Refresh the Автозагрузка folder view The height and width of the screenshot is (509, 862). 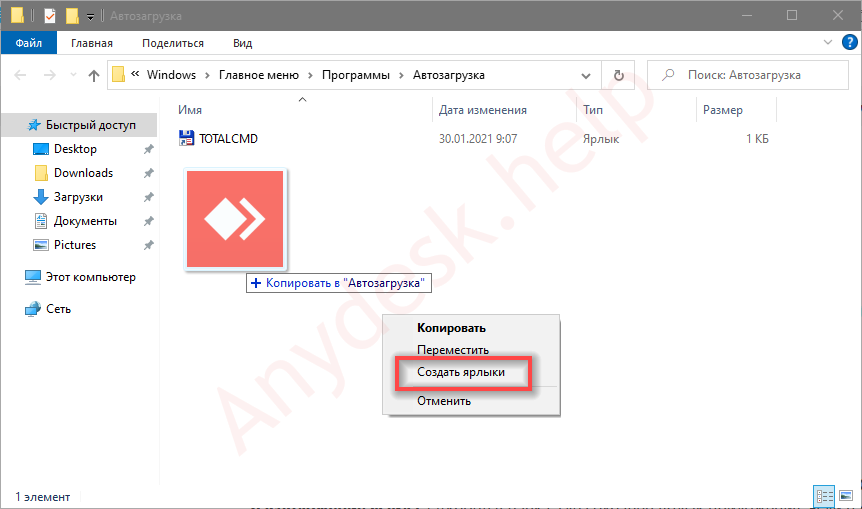pos(619,75)
